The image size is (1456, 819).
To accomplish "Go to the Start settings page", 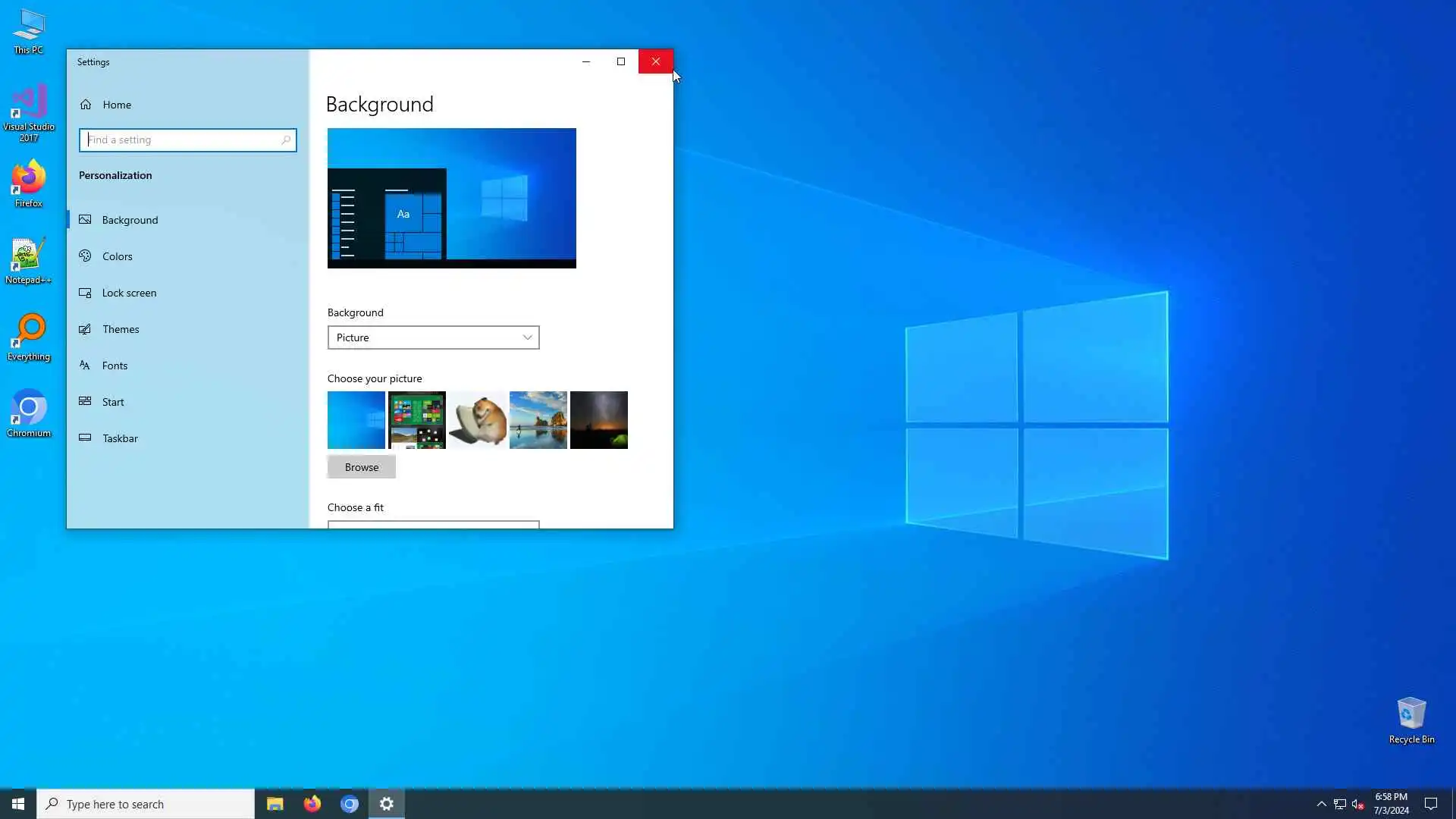I will tap(113, 402).
